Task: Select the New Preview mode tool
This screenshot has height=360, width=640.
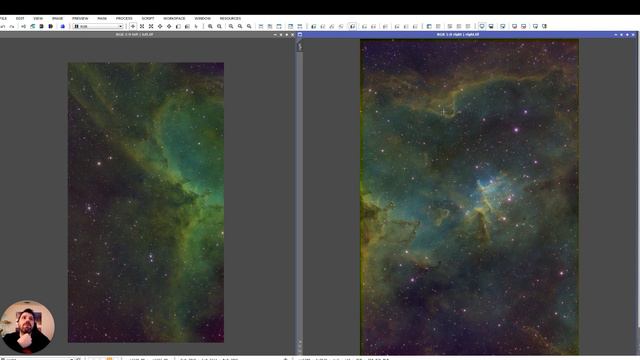Action: 178,27
